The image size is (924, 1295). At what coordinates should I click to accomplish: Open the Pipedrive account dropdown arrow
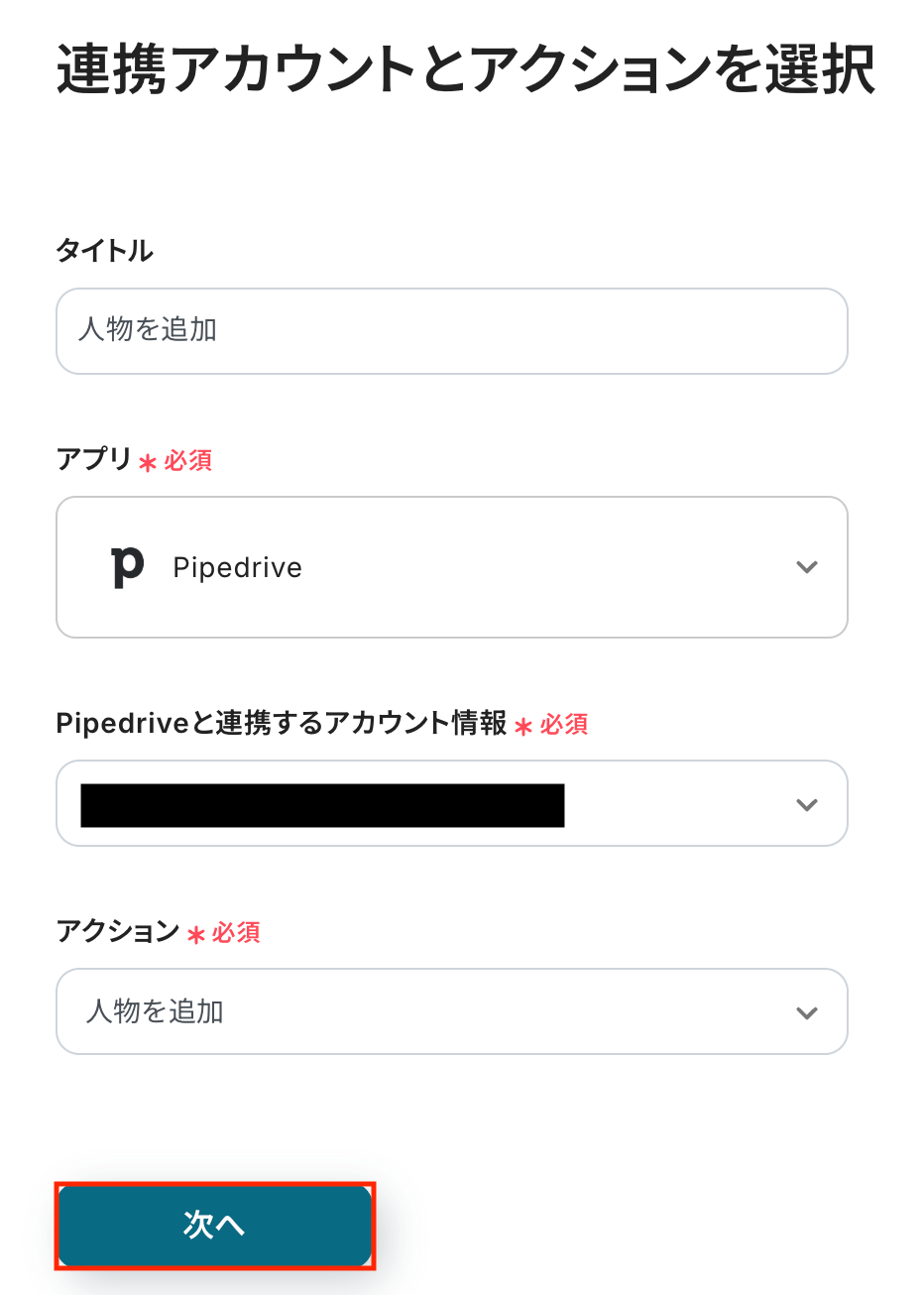pos(807,804)
